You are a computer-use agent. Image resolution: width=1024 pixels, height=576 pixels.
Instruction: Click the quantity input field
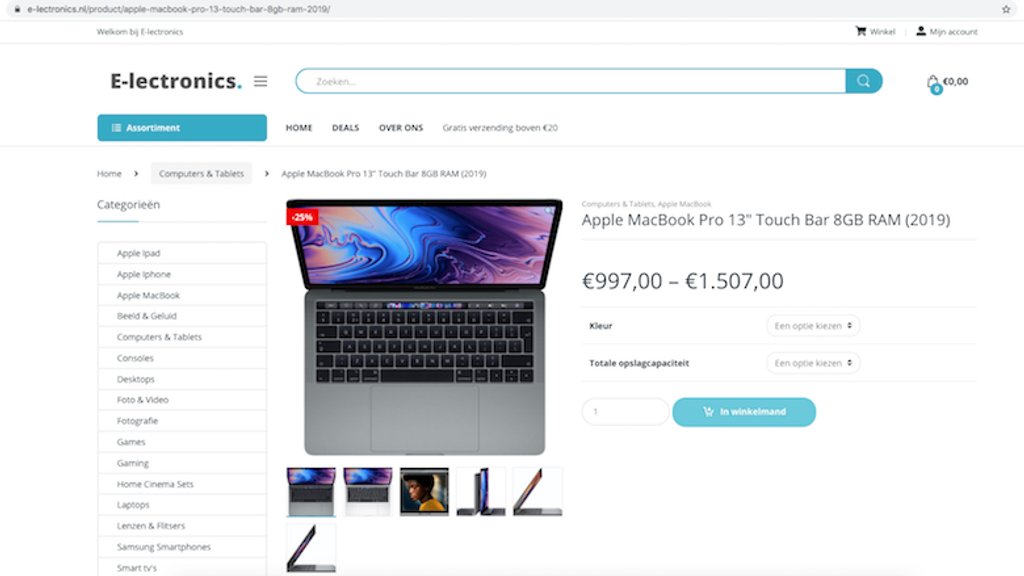(x=625, y=411)
